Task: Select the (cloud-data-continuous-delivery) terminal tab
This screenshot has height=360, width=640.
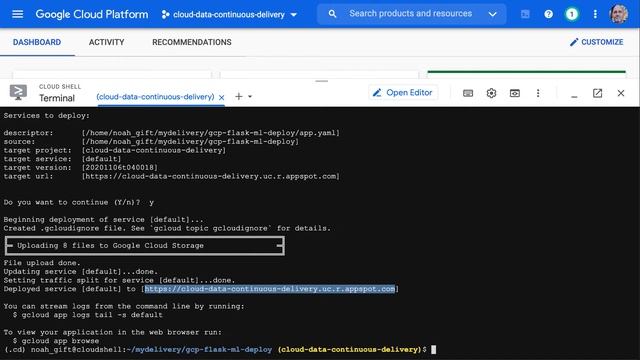Action: click(155, 97)
